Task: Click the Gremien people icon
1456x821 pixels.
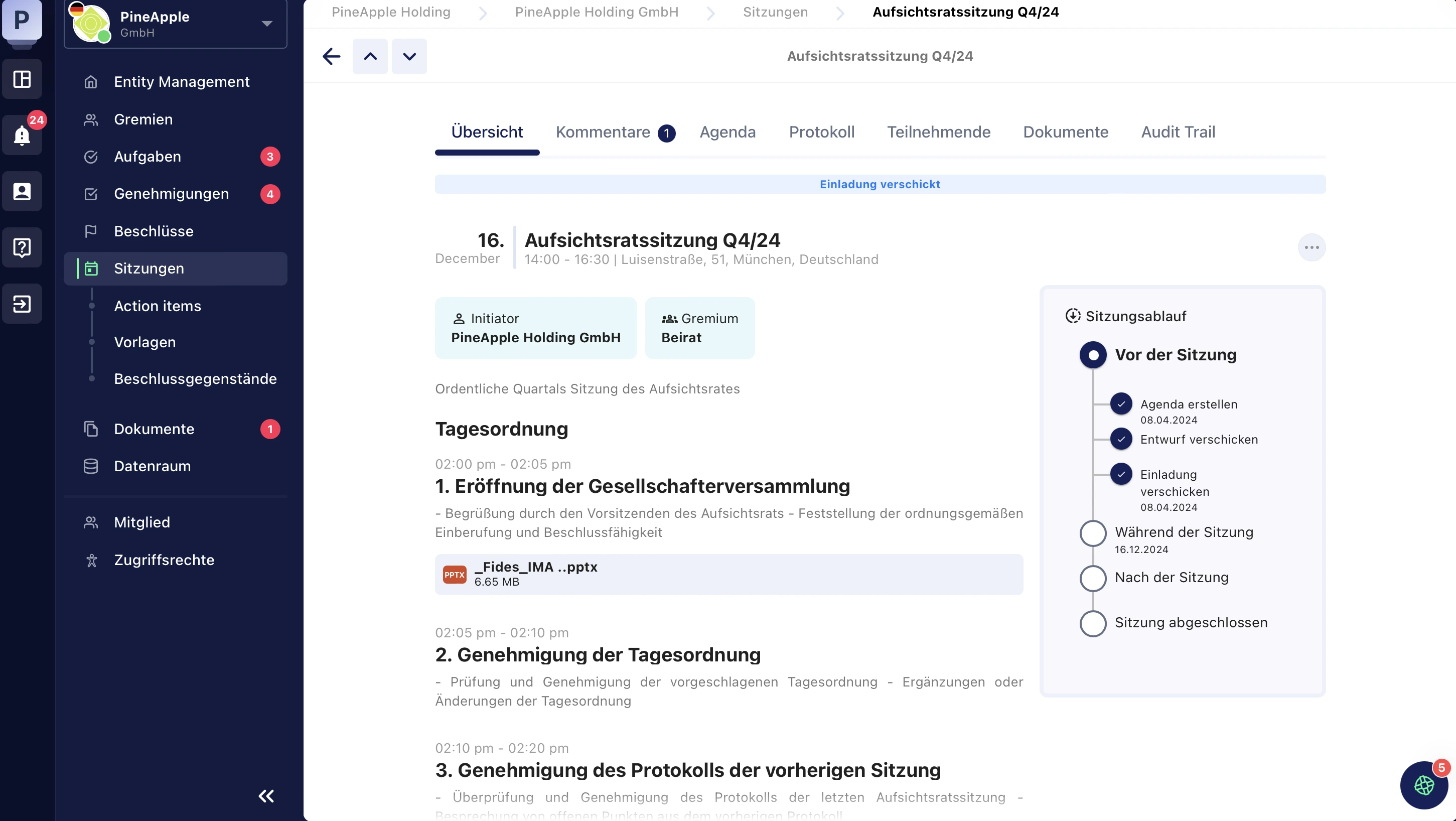Action: [x=90, y=119]
